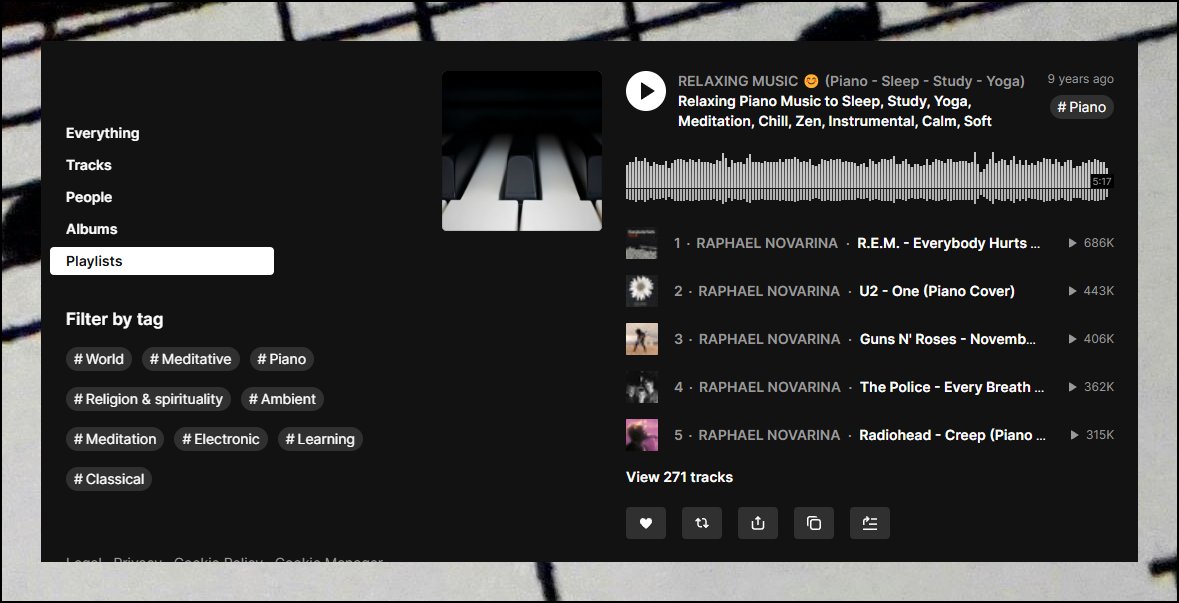Open RAPHAEL NOVARINA on track 5

tap(769, 435)
